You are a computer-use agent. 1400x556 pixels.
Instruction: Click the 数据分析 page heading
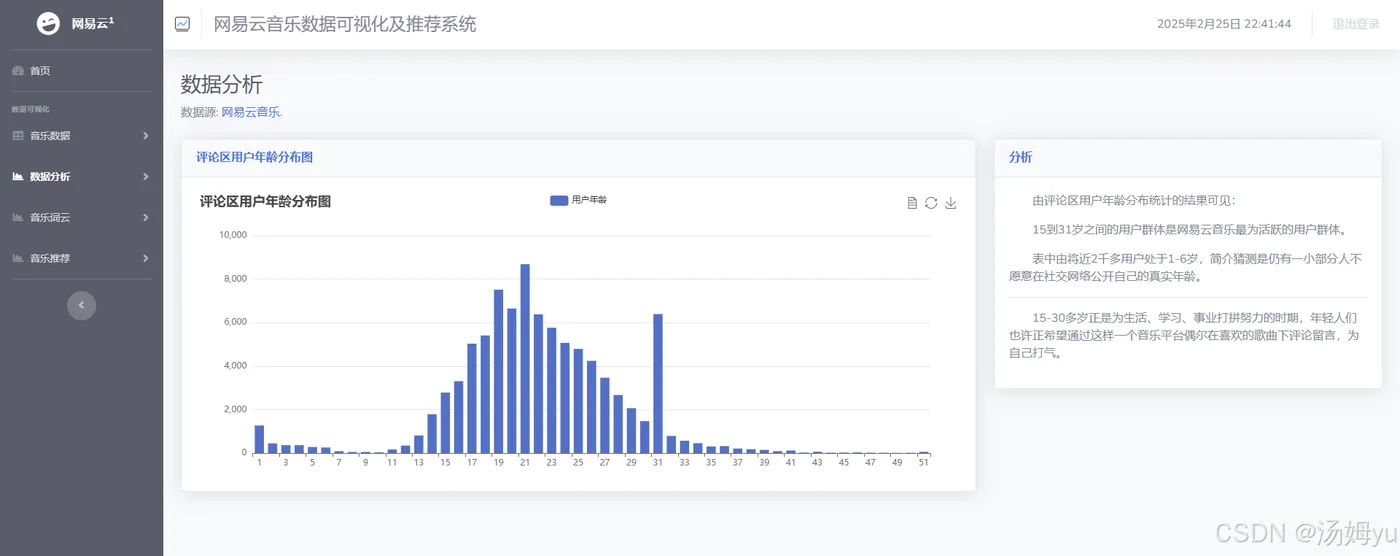(x=222, y=85)
